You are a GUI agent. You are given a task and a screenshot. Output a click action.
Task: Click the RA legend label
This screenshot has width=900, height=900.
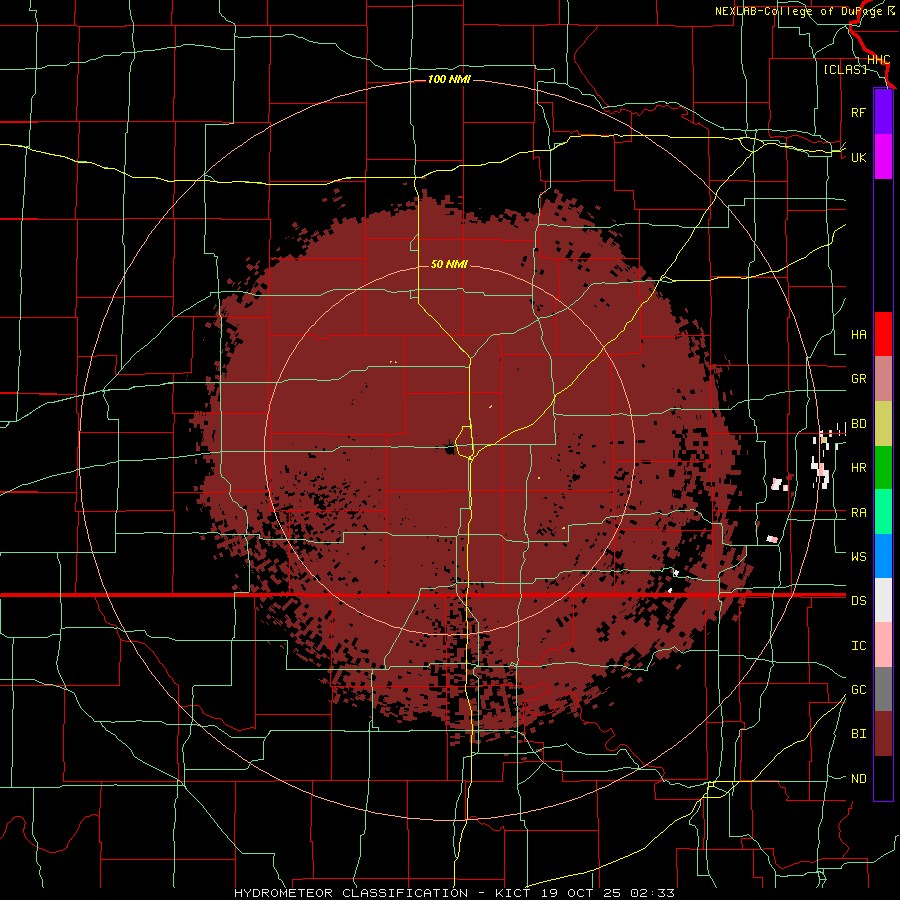[858, 513]
